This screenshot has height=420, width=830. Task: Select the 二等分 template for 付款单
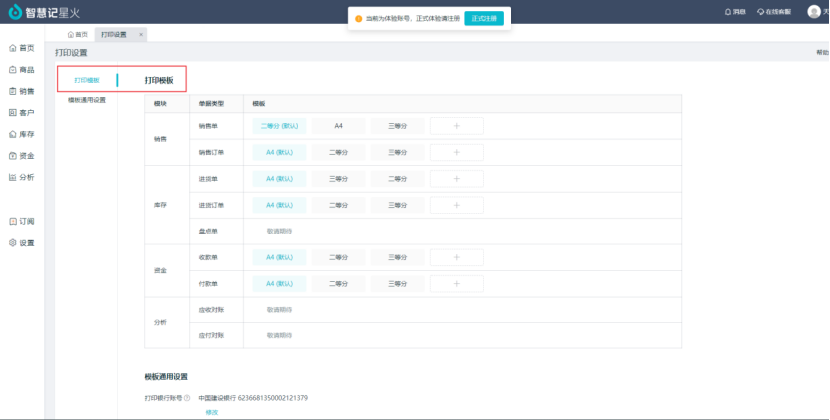tap(338, 284)
